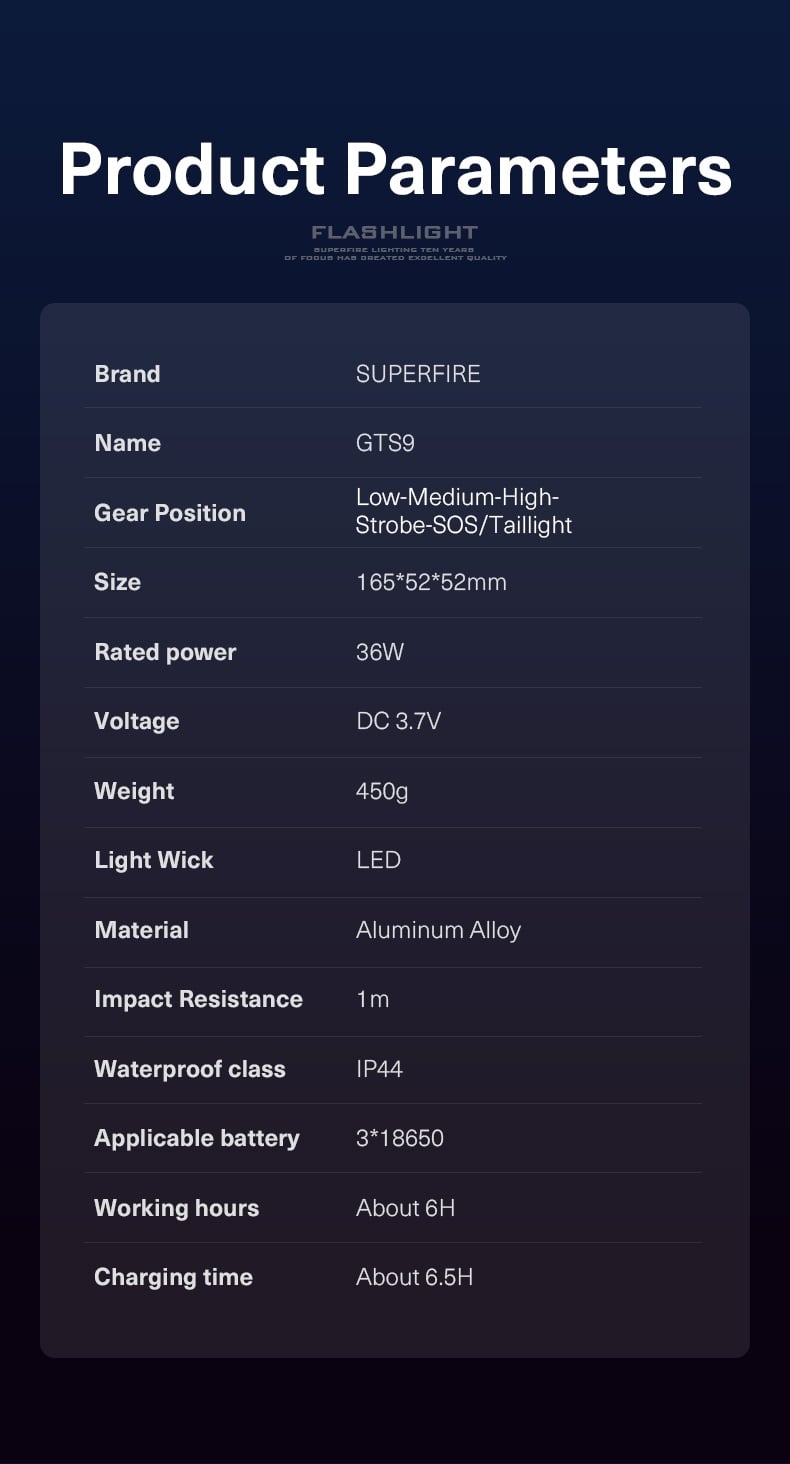Select the 3*18650 battery value
The height and width of the screenshot is (1464, 790).
click(x=399, y=1138)
